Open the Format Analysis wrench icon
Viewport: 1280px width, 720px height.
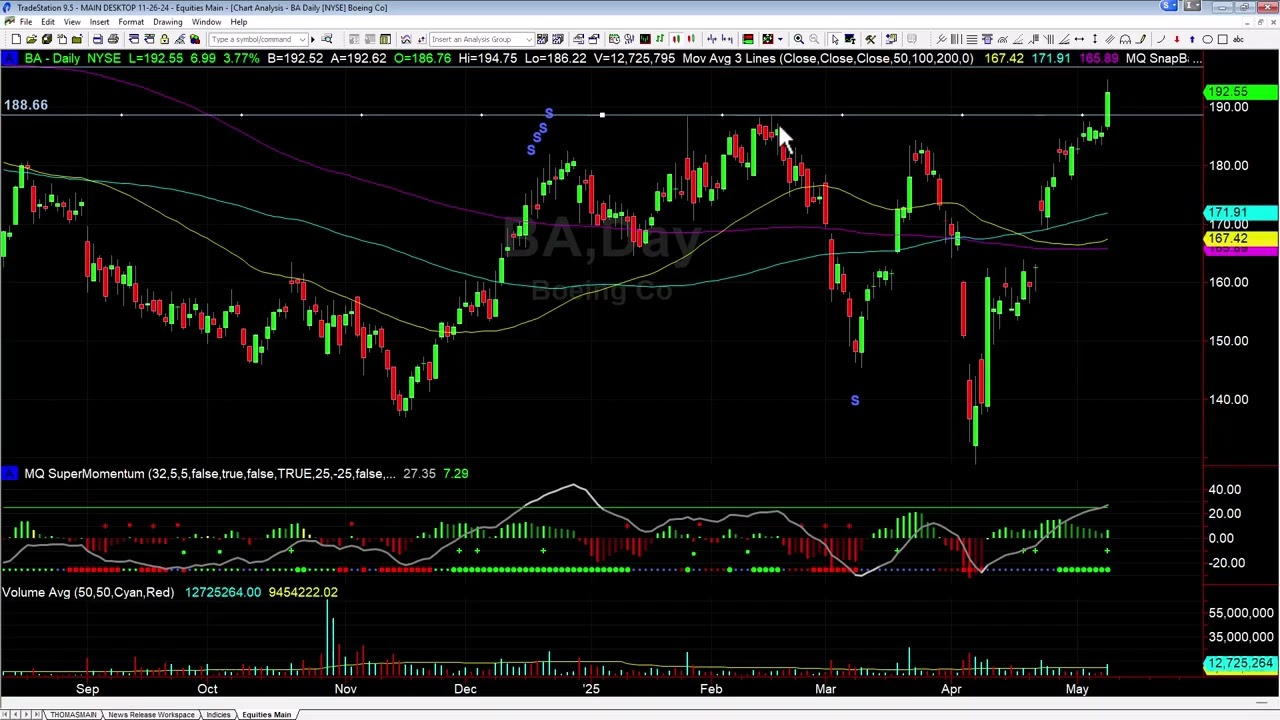869,39
